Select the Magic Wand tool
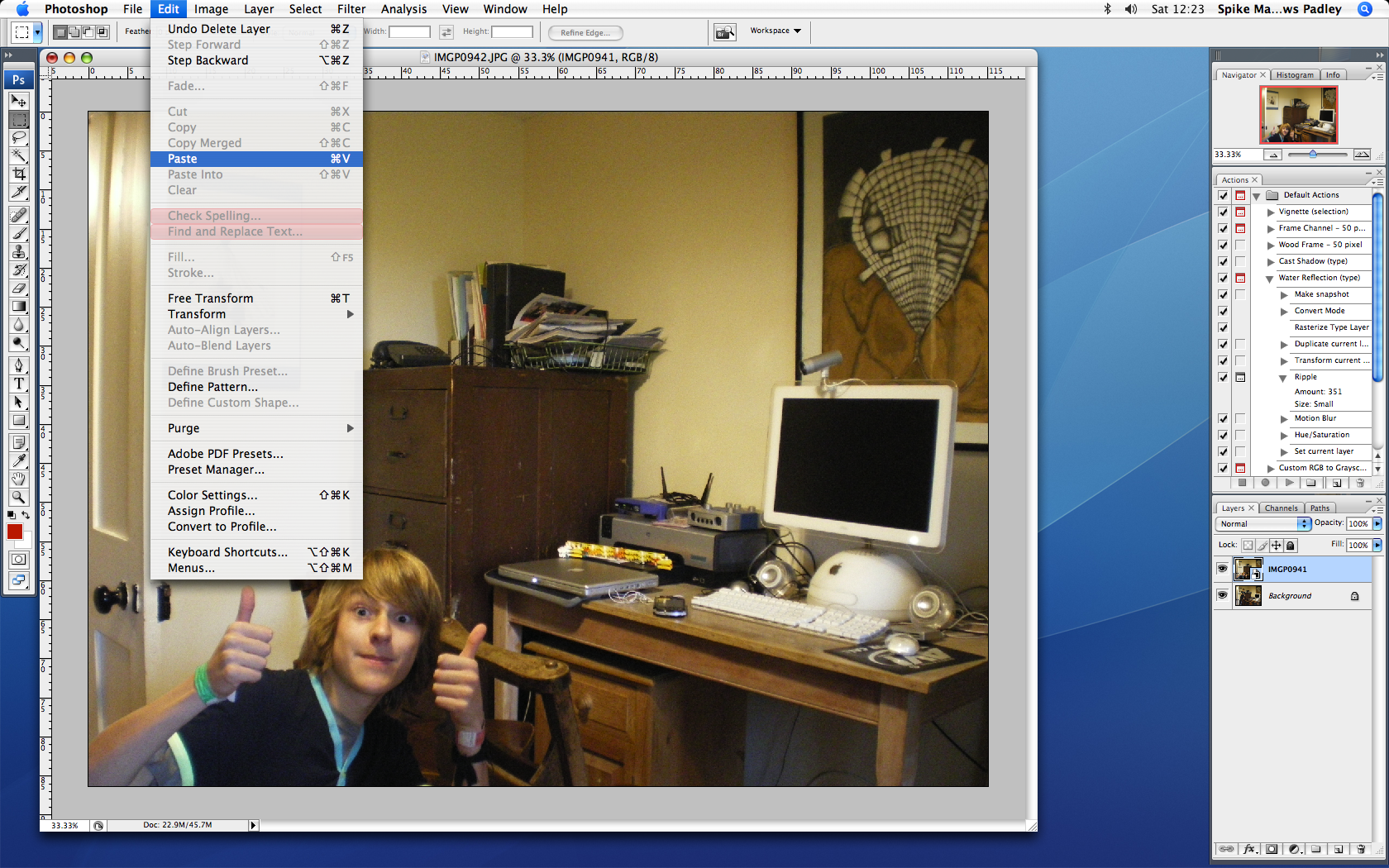Screen dimensions: 1389x868 pos(18,155)
